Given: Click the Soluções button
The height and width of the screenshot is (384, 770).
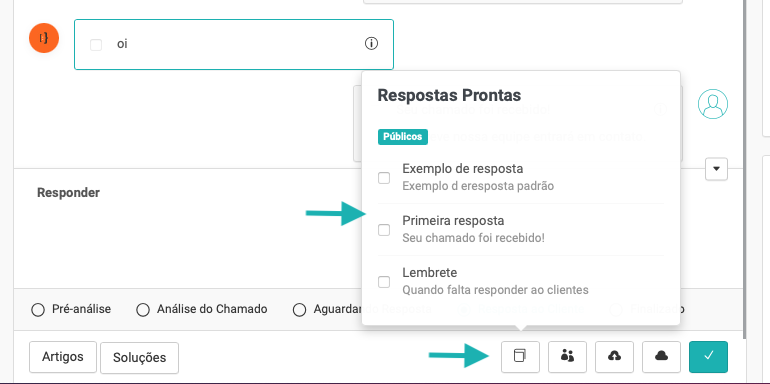Looking at the screenshot, I should 139,358.
